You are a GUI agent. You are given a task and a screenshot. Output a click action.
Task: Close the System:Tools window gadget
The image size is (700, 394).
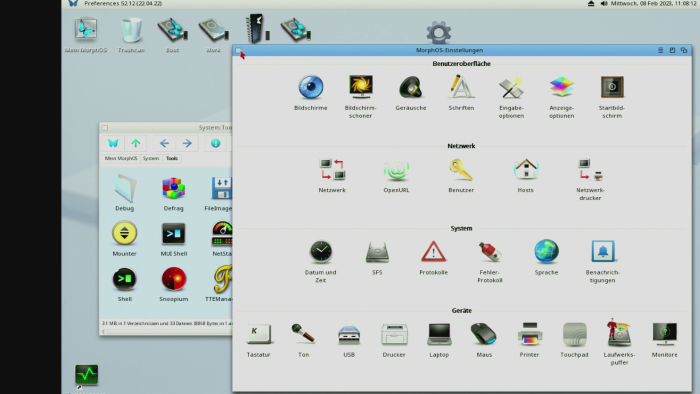point(105,128)
